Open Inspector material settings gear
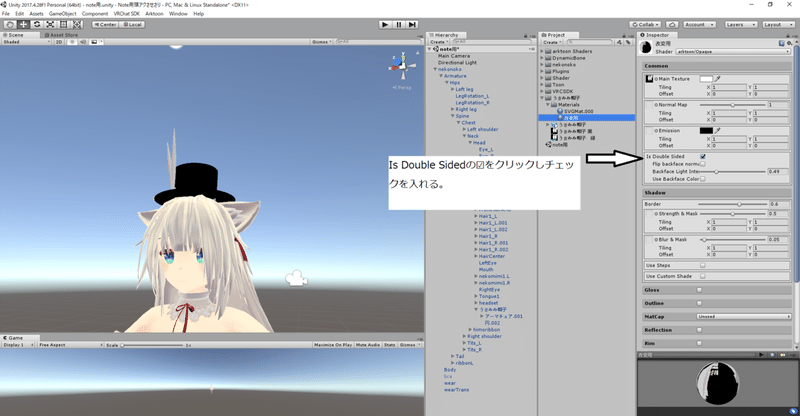 (x=789, y=44)
